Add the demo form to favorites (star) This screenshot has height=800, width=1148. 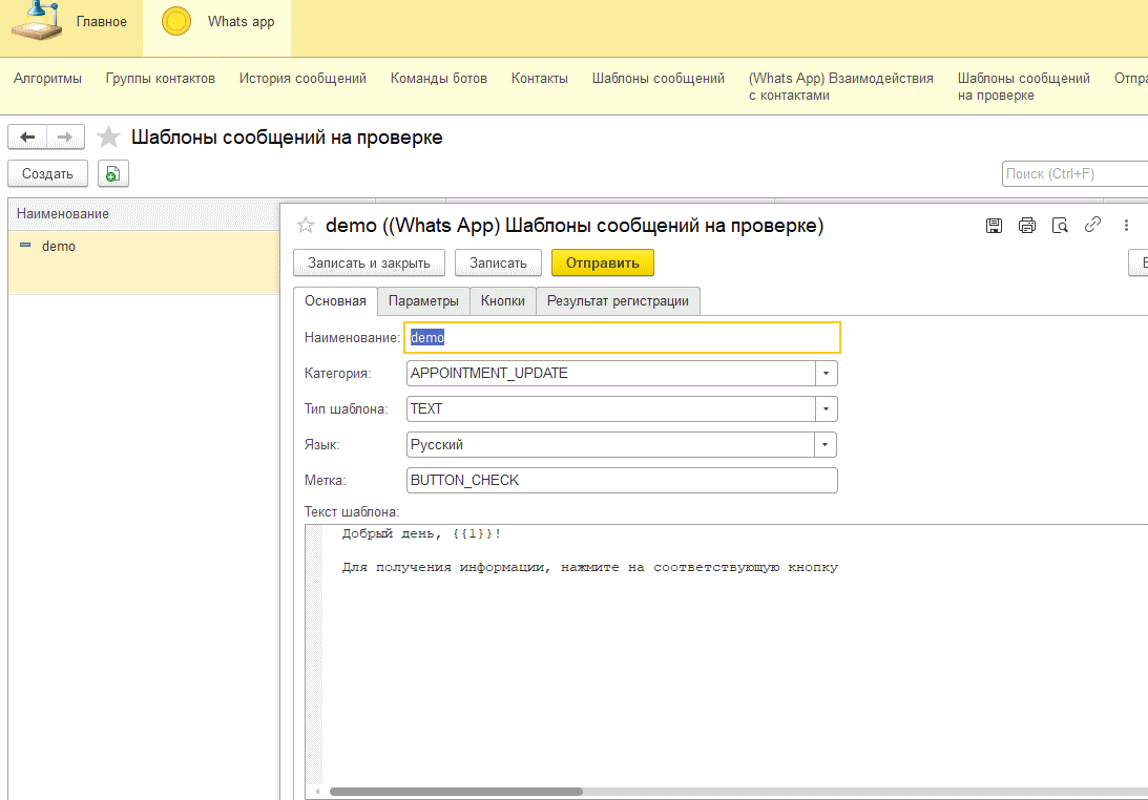pos(305,225)
